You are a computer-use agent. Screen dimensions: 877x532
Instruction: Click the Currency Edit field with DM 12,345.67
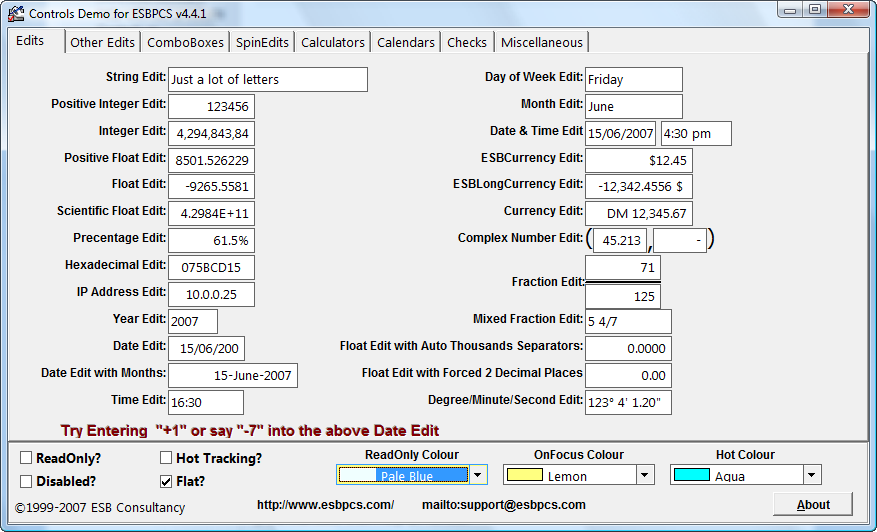click(639, 213)
